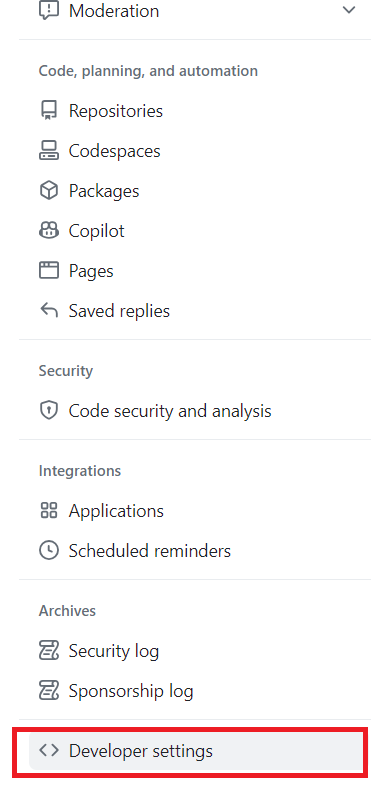Image resolution: width=371 pixels, height=790 pixels.
Task: Click the Packages cube icon
Action: 49,190
